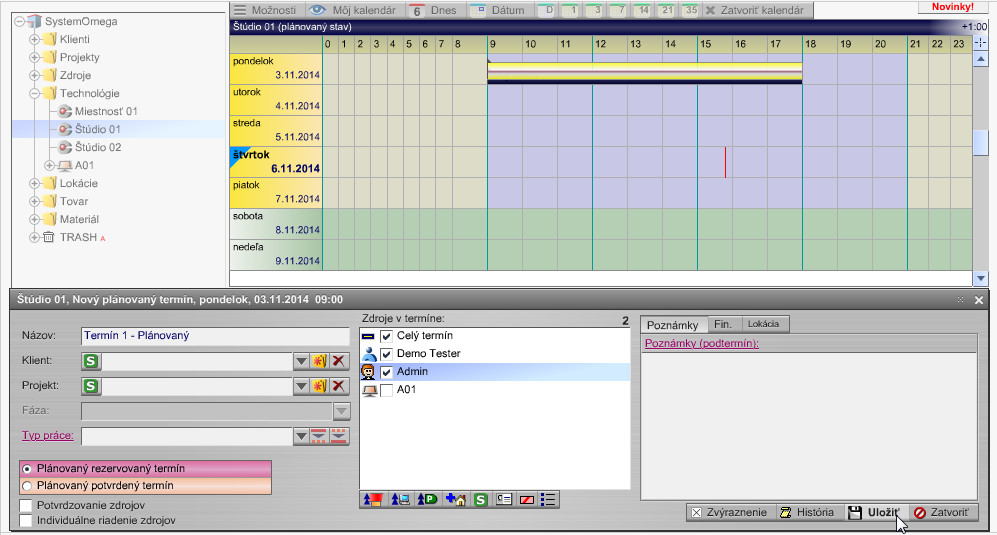Switch to the Fin. tab
The width and height of the screenshot is (997, 535).
(723, 324)
